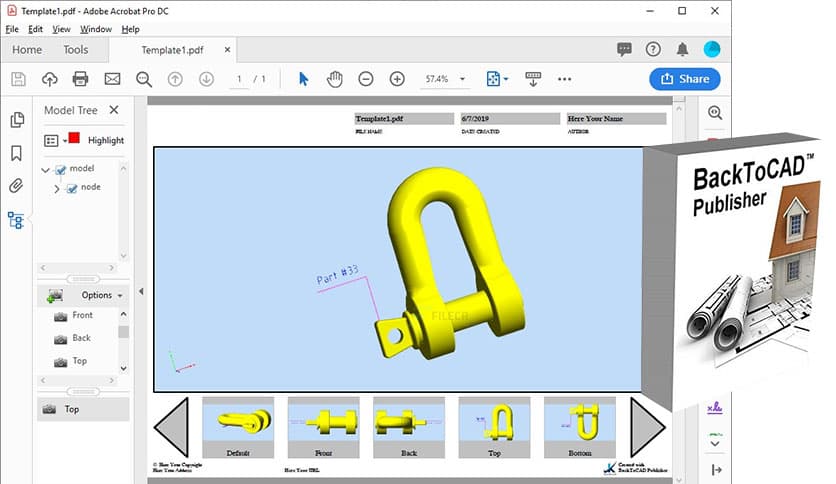Open the Bookmarks panel icon
The image size is (836, 484).
(17, 154)
